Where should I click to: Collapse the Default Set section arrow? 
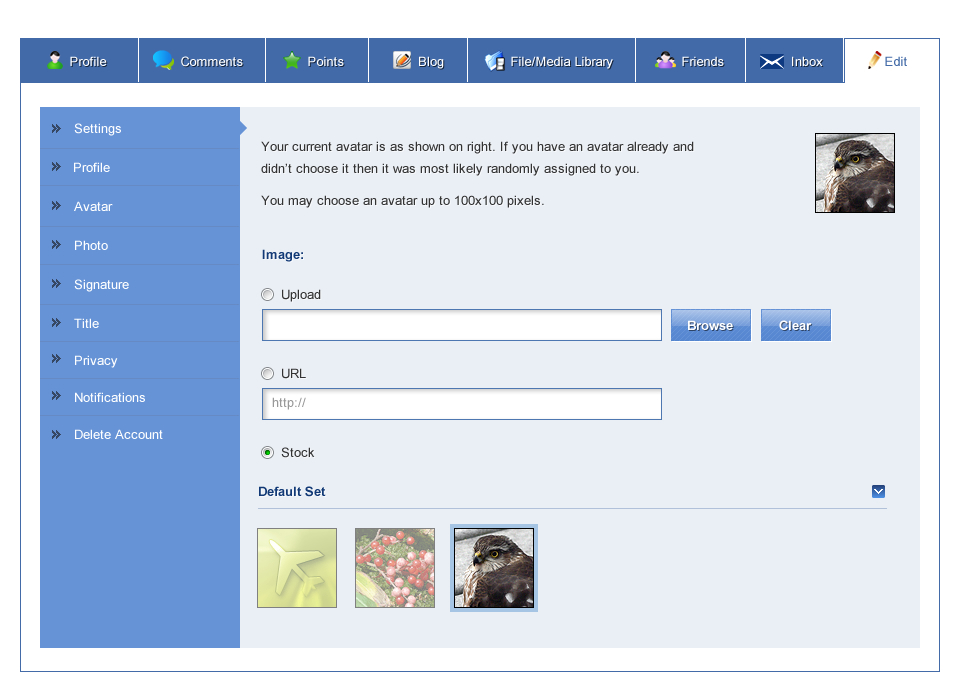878,491
